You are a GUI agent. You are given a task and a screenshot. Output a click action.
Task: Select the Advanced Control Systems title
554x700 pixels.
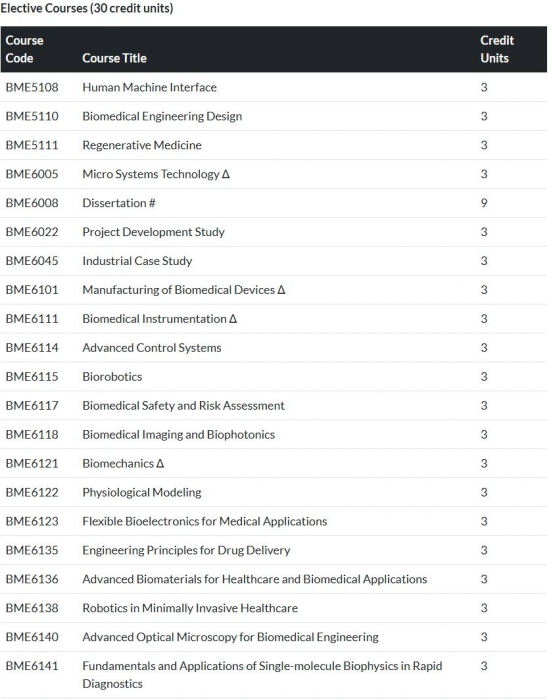tap(152, 348)
